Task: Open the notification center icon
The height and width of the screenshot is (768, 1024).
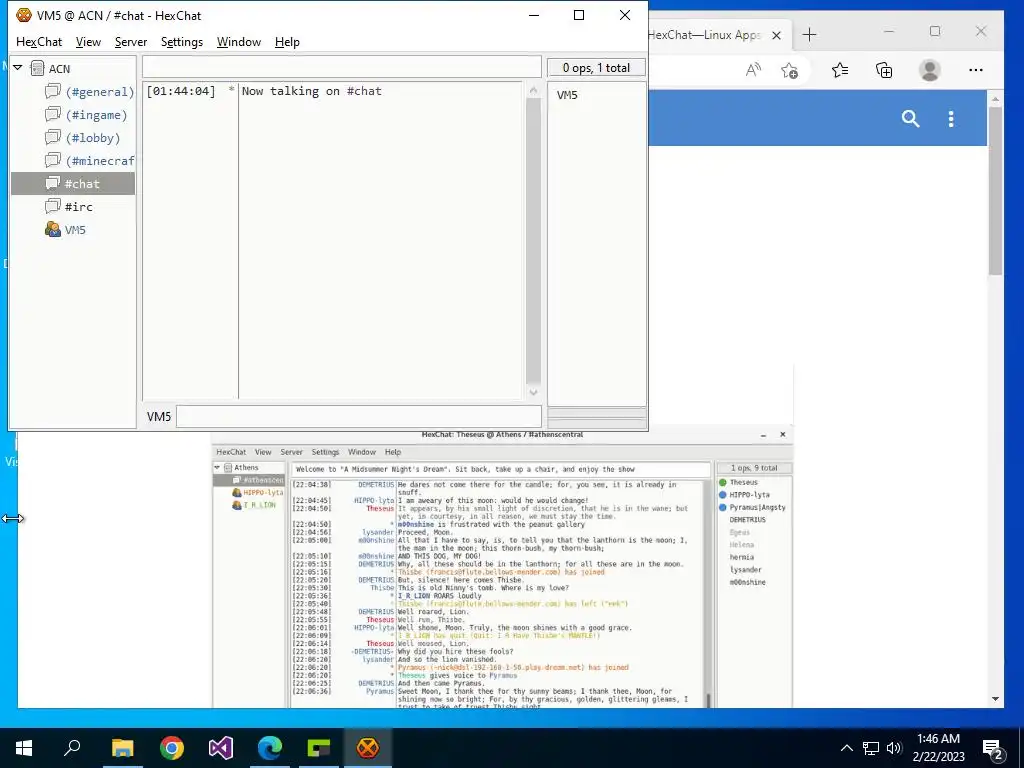Action: point(993,748)
